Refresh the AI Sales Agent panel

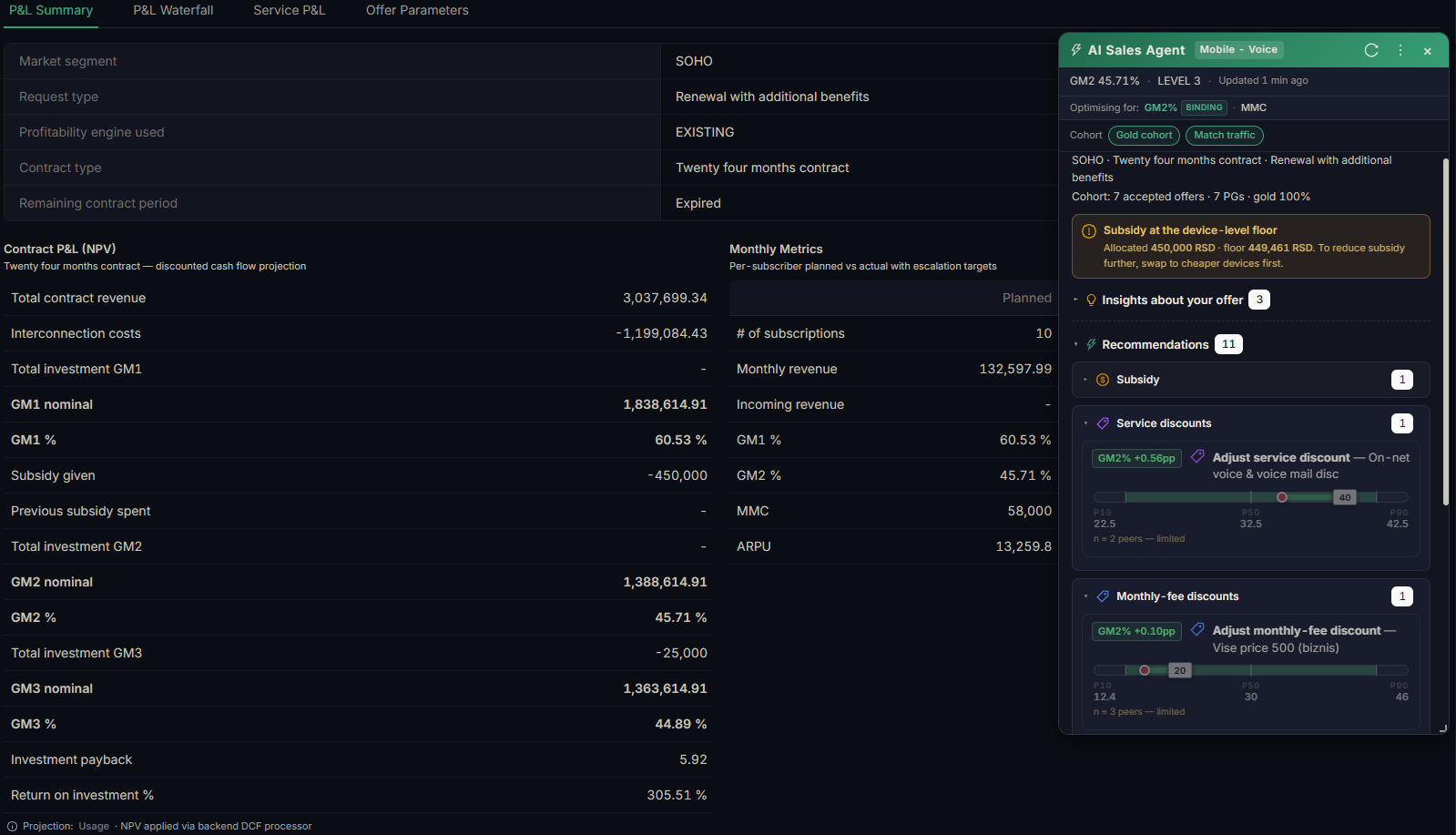(1371, 50)
